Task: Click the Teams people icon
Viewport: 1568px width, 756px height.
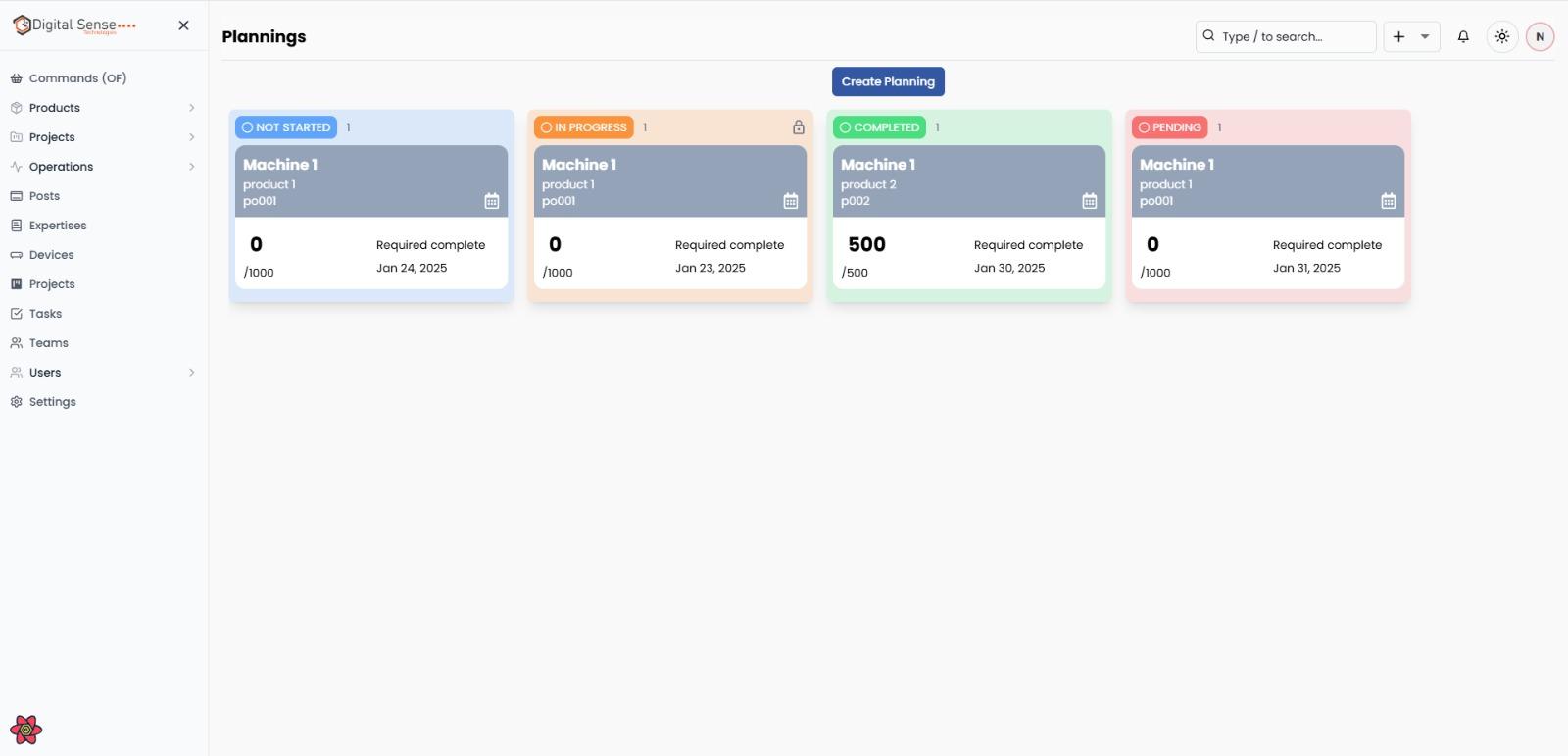Action: click(x=16, y=343)
